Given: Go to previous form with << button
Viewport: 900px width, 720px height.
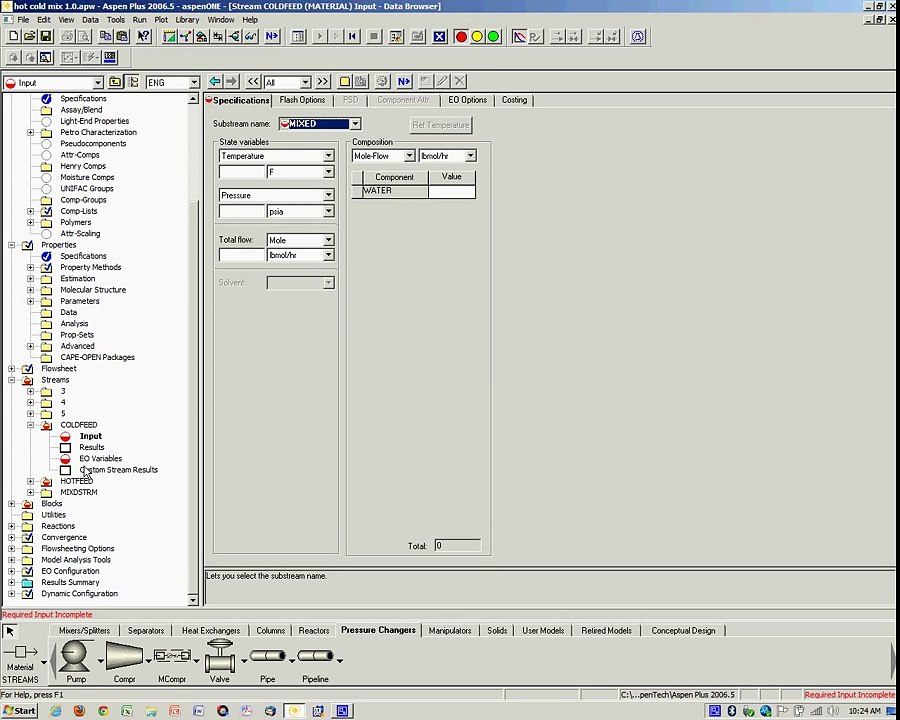Looking at the screenshot, I should click(x=253, y=82).
